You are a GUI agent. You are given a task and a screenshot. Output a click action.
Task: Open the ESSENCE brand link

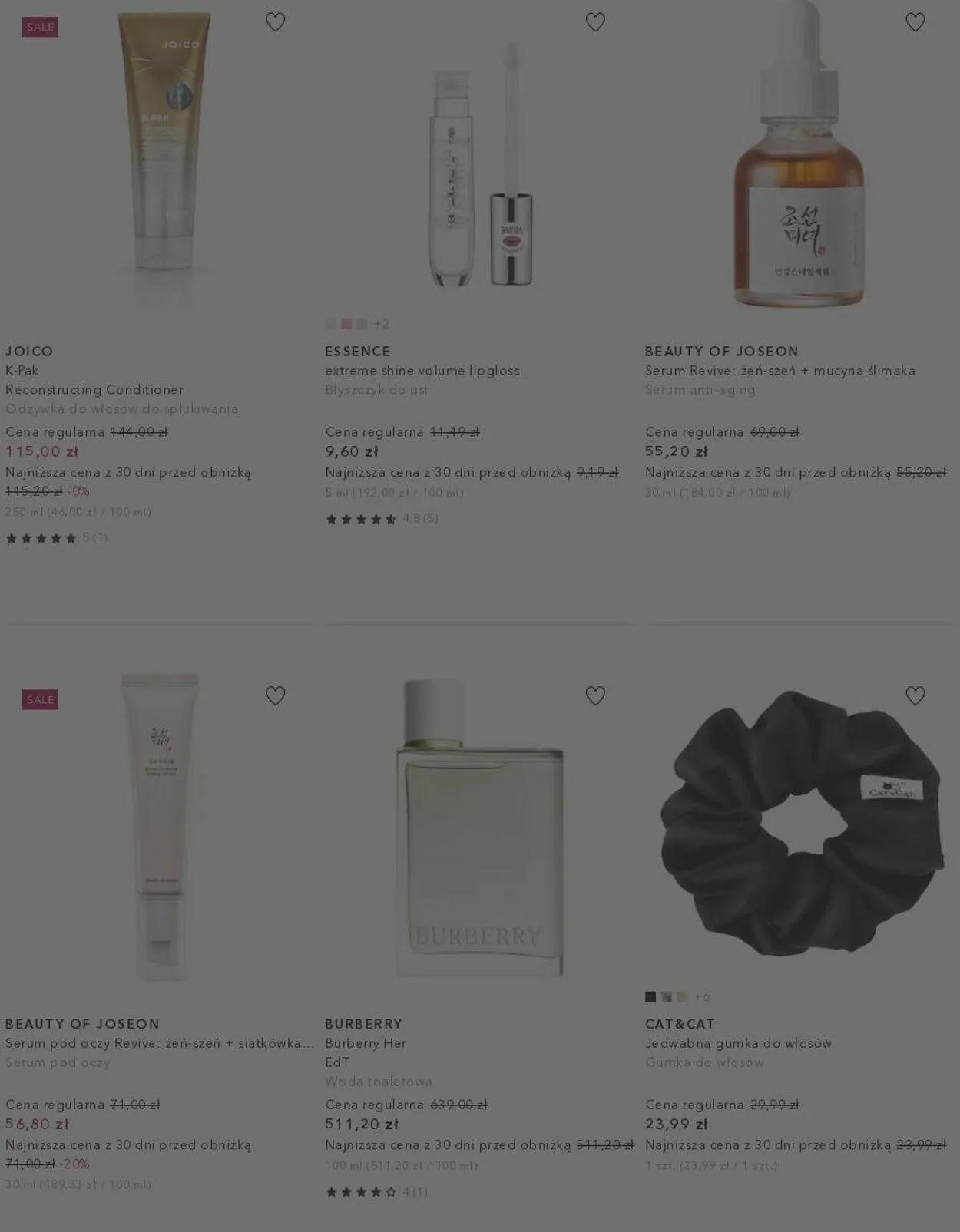coord(358,351)
